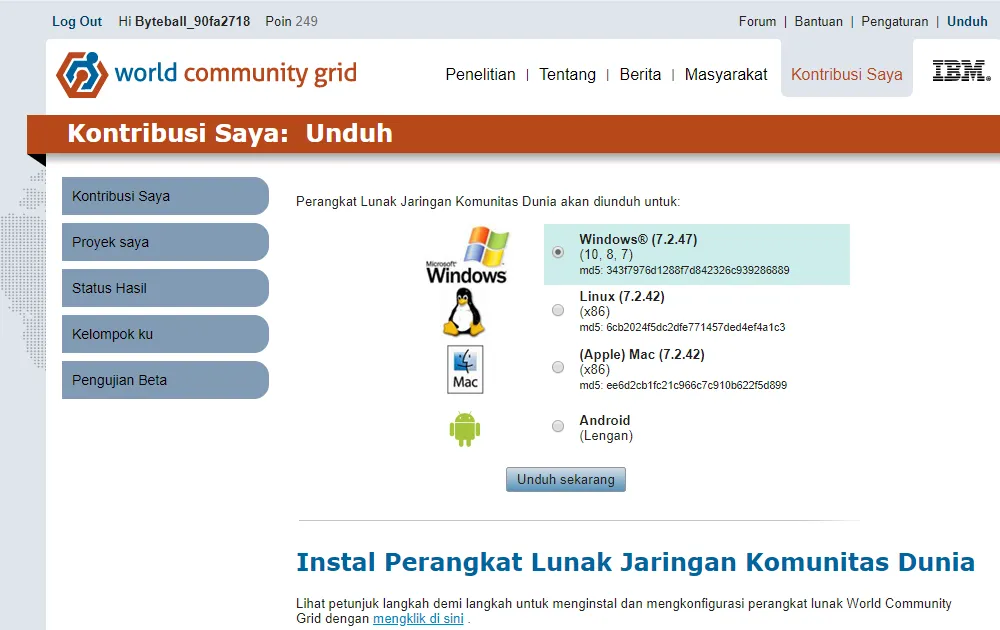Open the Penelitian menu

(480, 75)
